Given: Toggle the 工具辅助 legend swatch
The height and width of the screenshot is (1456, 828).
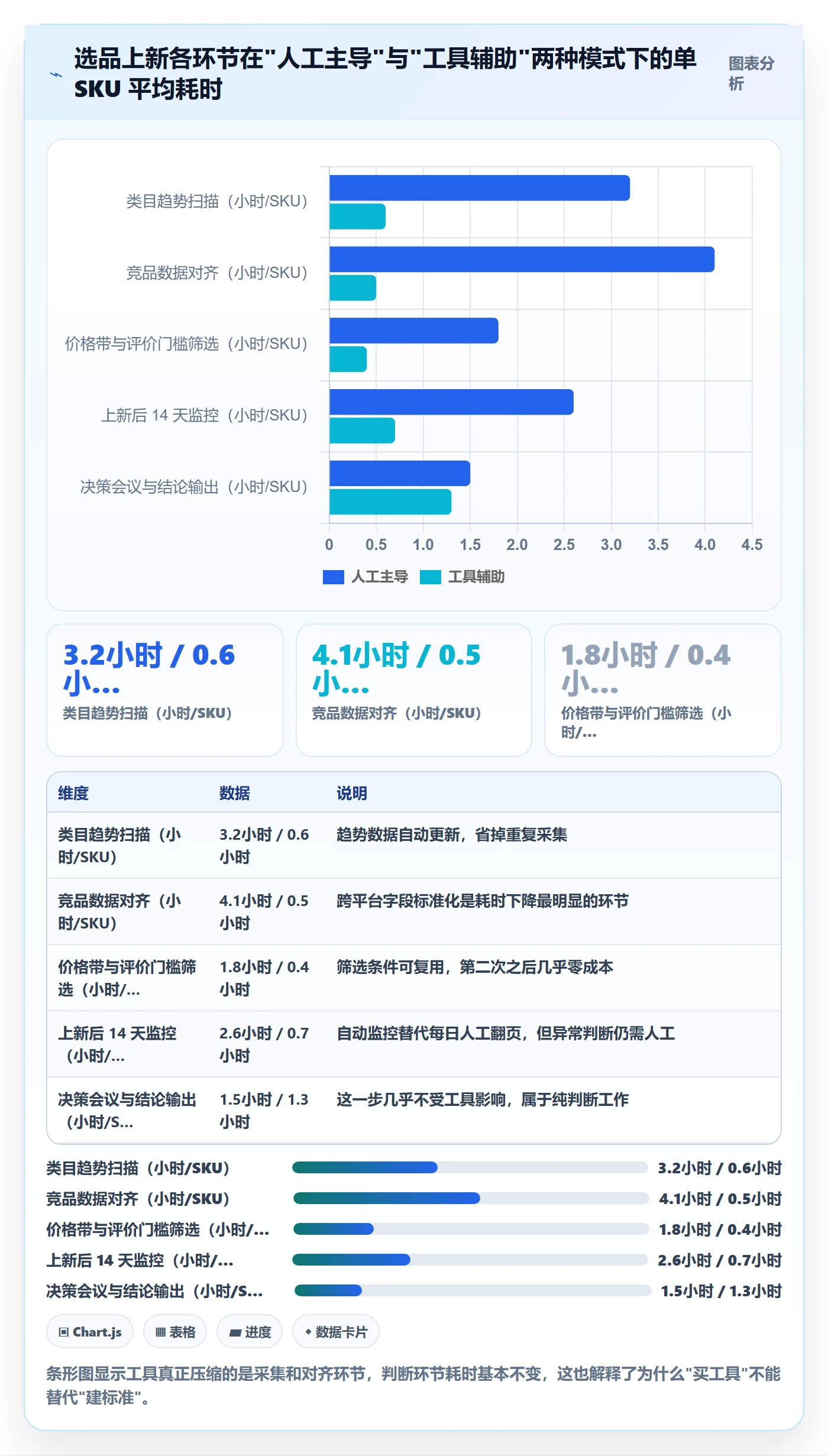Looking at the screenshot, I should pyautogui.click(x=431, y=577).
